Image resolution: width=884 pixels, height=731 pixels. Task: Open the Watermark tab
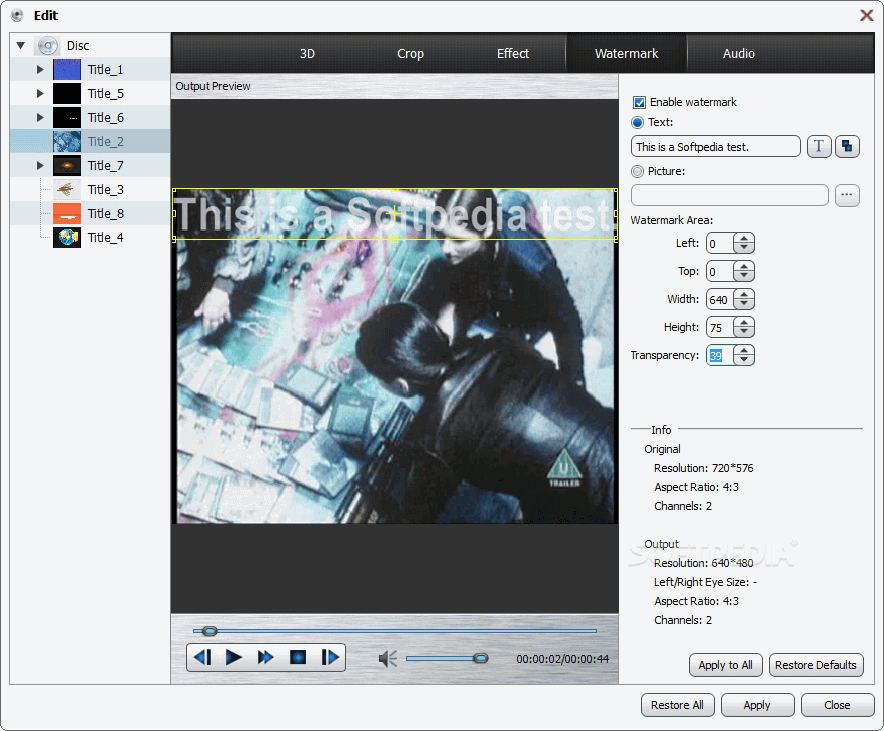pos(626,54)
